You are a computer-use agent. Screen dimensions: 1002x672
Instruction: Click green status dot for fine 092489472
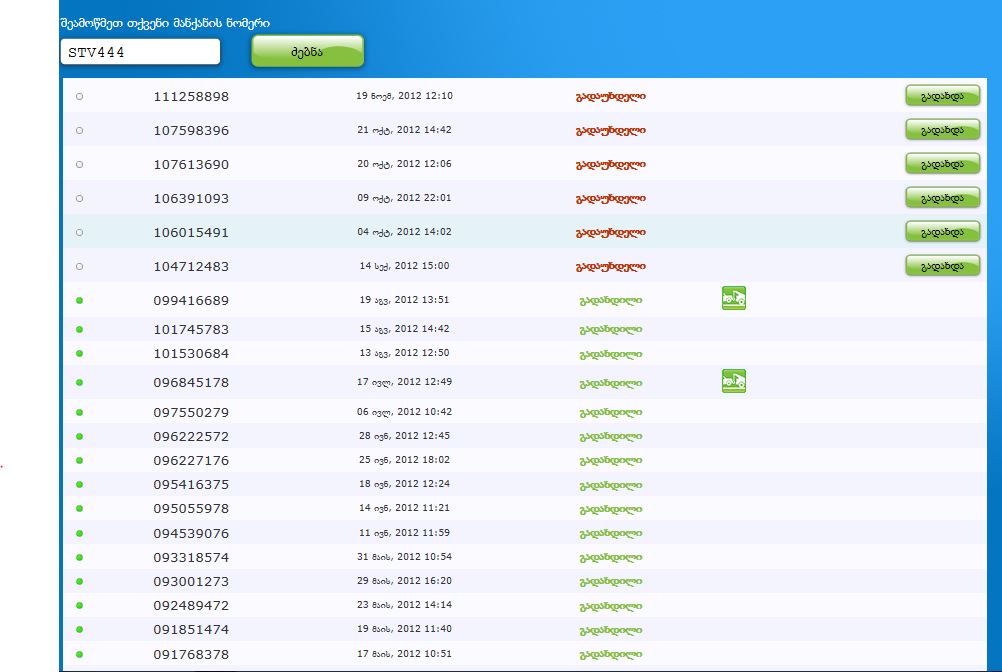79,605
